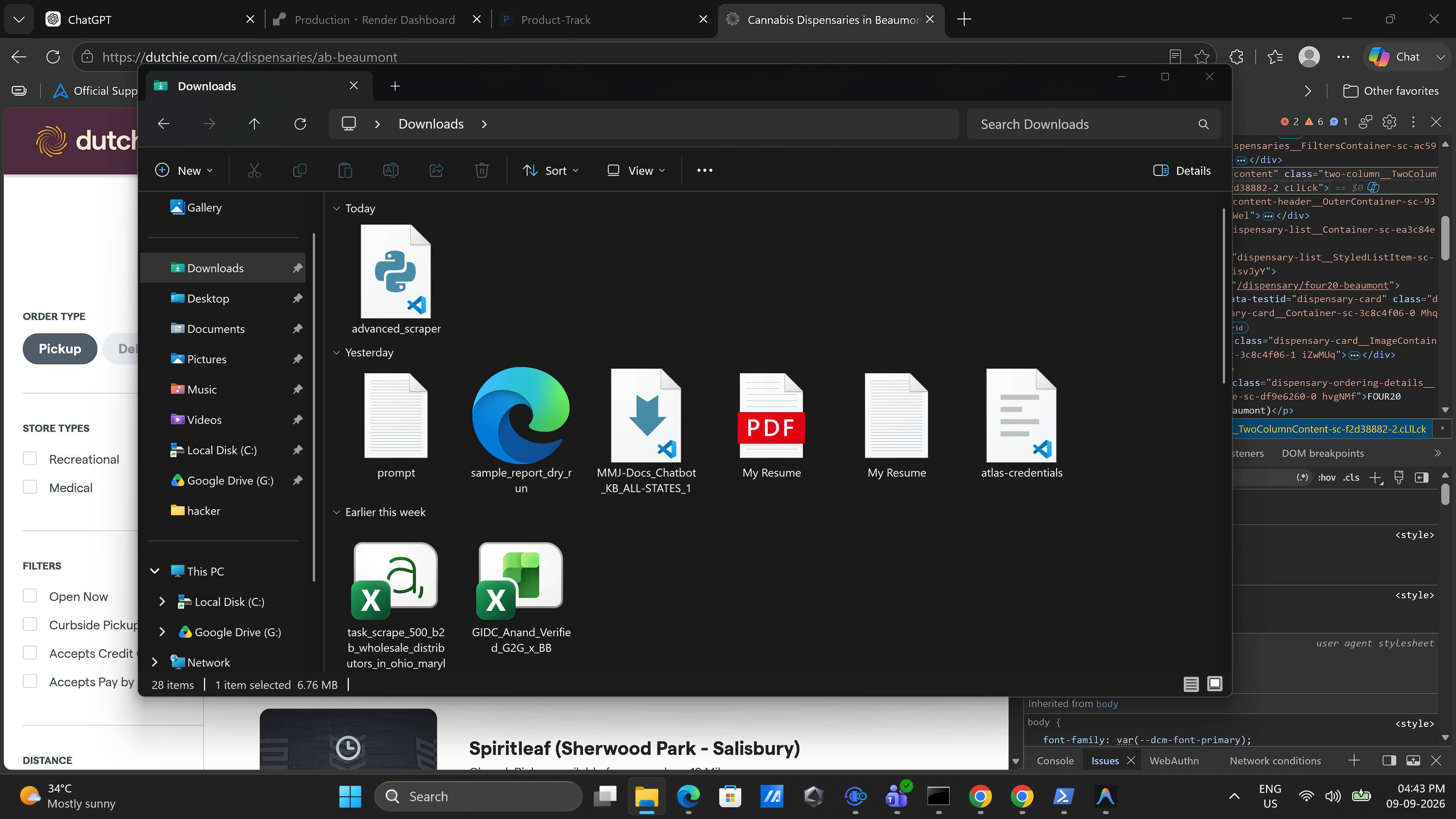The image size is (1456, 819).
Task: Open DevTools settings gear icon
Action: click(x=1389, y=121)
